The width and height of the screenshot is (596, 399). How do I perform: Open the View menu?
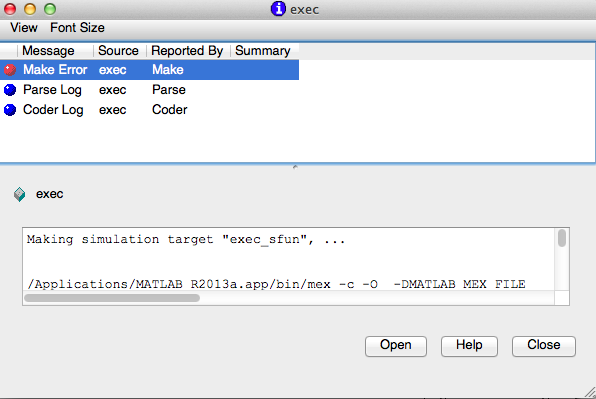coord(24,28)
